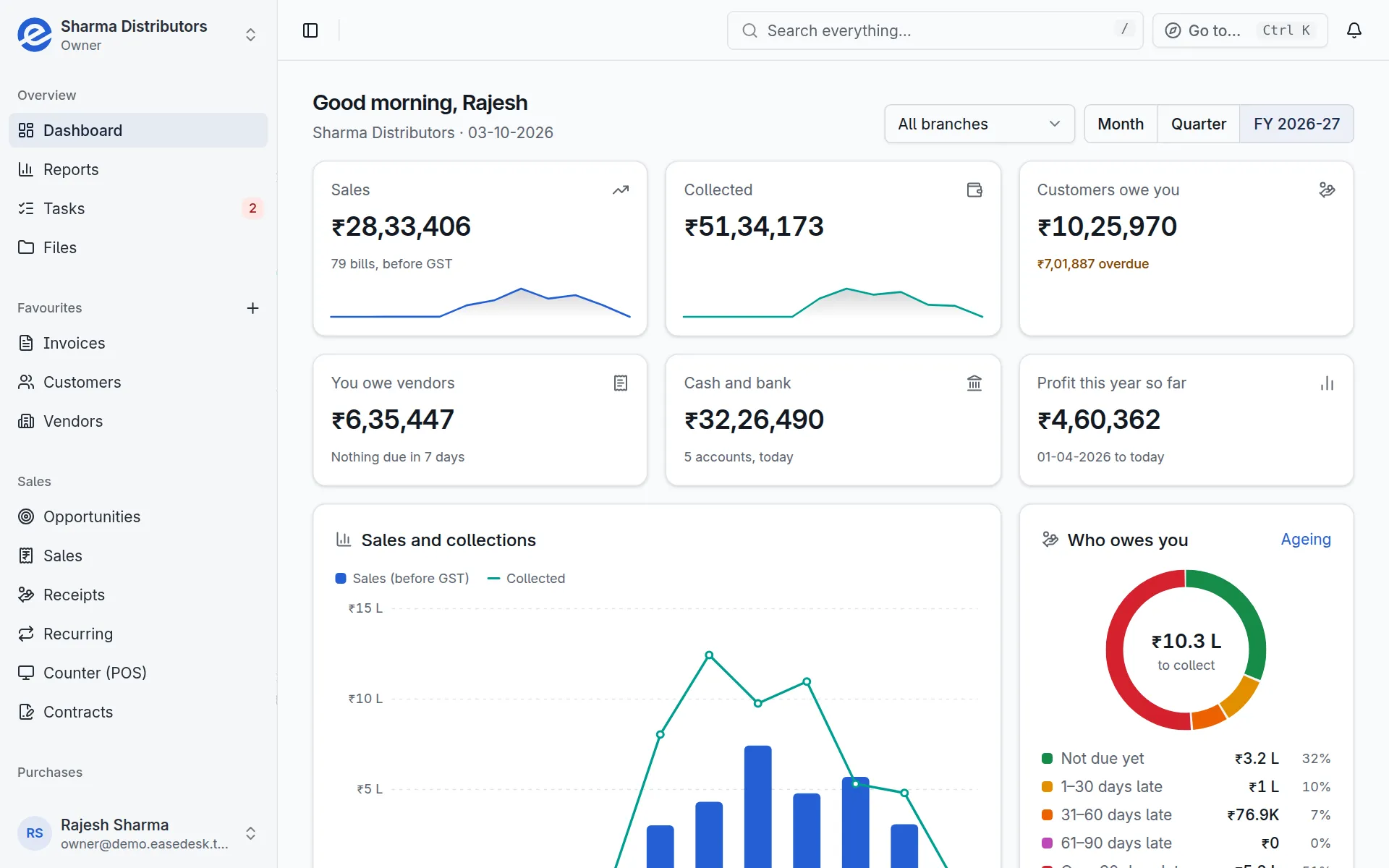The image size is (1389, 868).
Task: Click the Sales and collections chart icon
Action: [344, 540]
